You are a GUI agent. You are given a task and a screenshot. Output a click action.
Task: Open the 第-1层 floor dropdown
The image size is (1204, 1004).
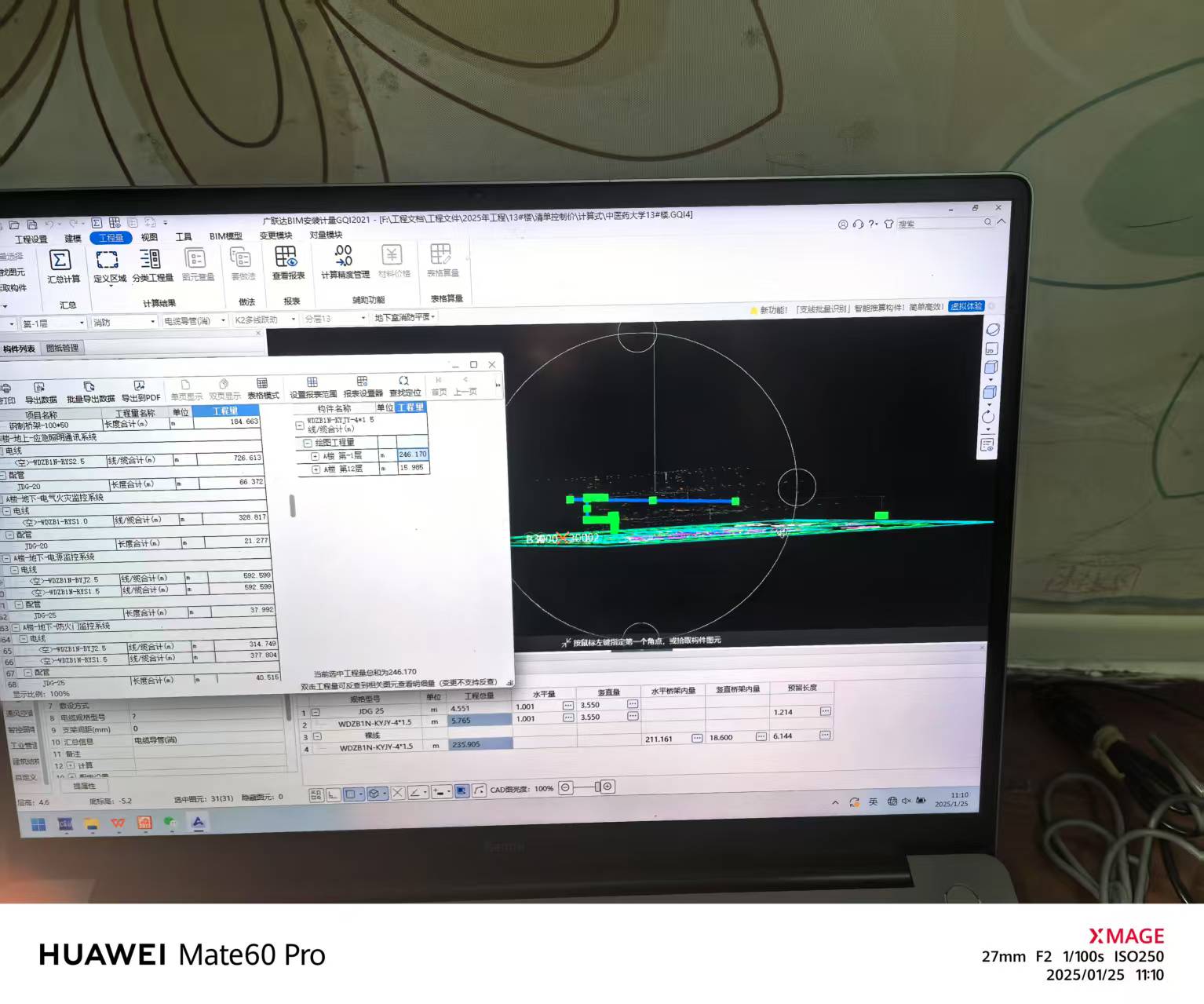[x=53, y=323]
